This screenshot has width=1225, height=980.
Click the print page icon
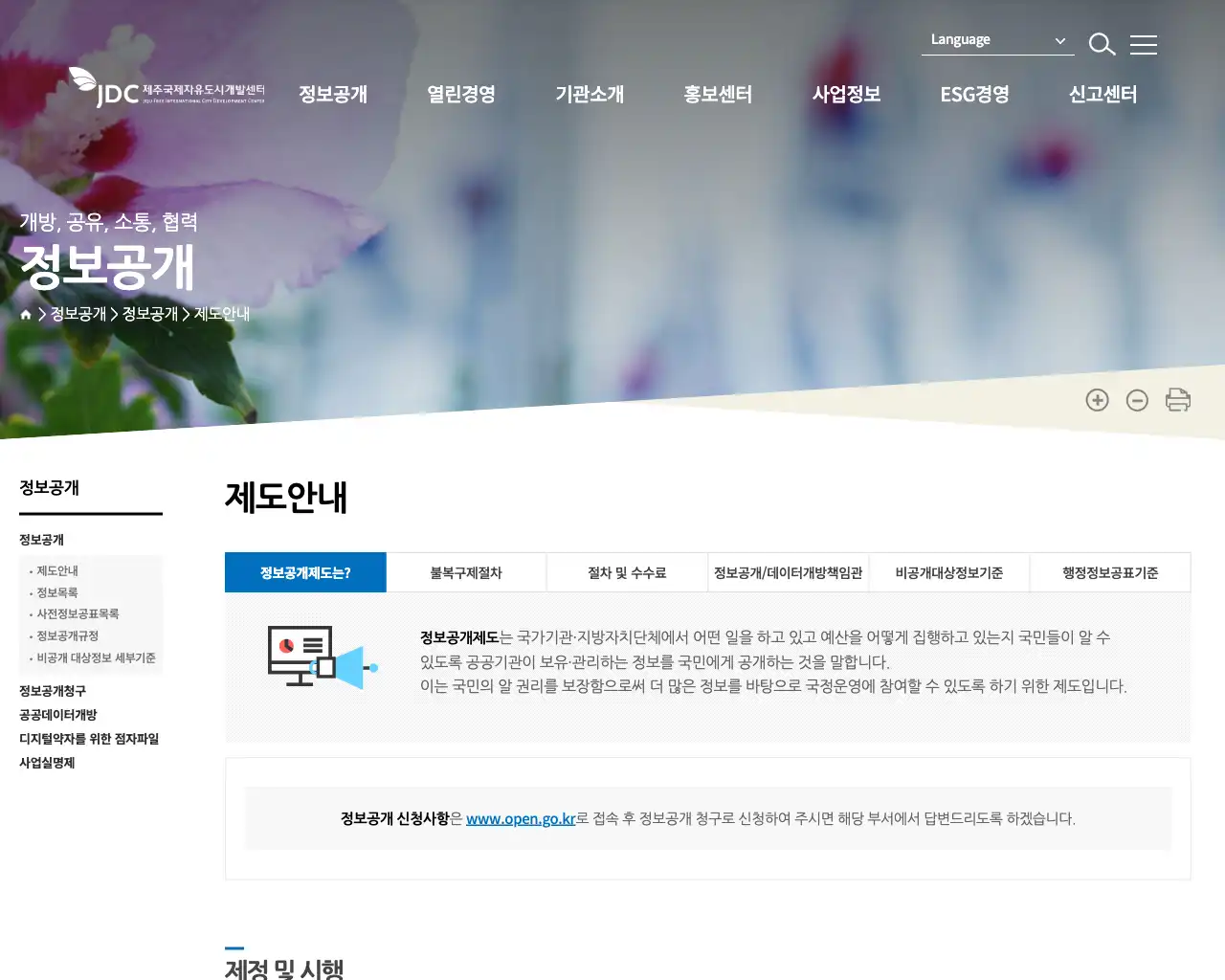1178,400
